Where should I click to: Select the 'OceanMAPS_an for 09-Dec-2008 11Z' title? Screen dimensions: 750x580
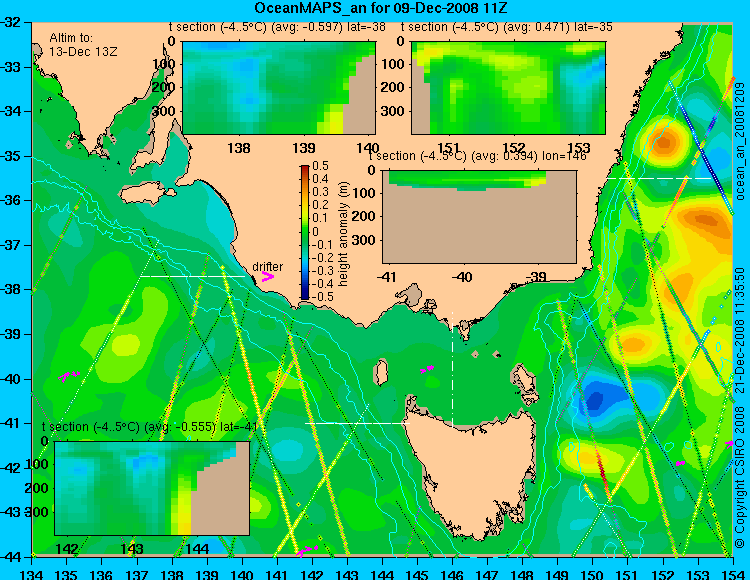(x=381, y=8)
